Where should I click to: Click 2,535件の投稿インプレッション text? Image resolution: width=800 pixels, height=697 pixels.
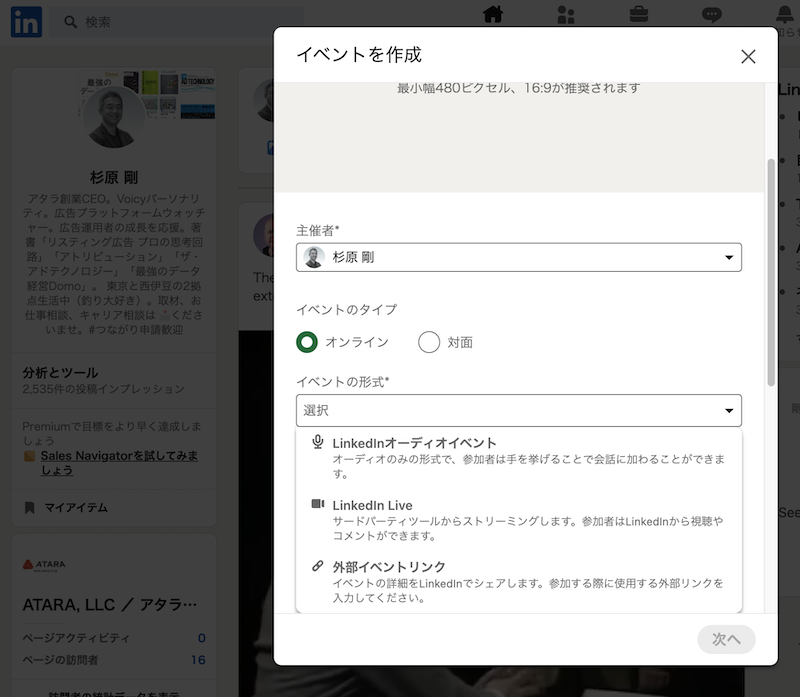103,389
